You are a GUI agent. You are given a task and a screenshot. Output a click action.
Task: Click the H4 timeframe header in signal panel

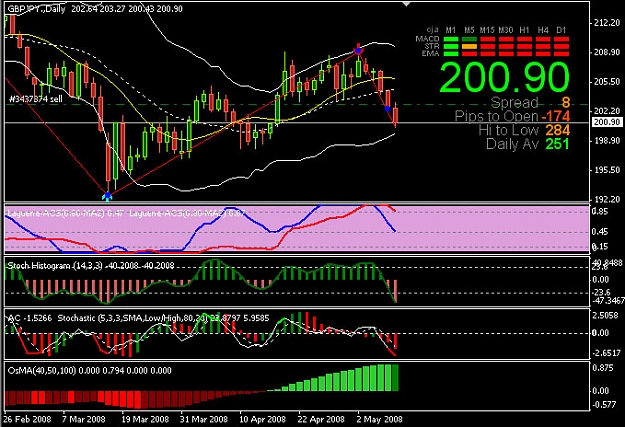click(543, 30)
